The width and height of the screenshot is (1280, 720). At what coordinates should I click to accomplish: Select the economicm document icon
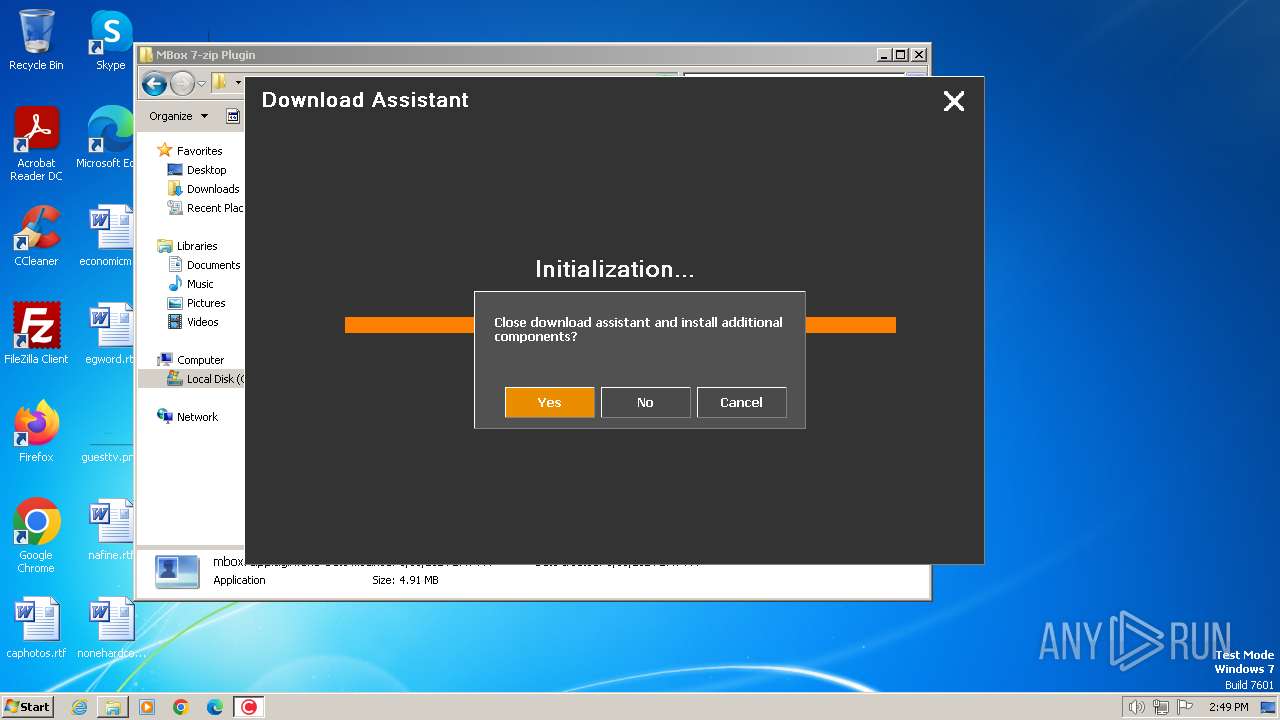106,236
